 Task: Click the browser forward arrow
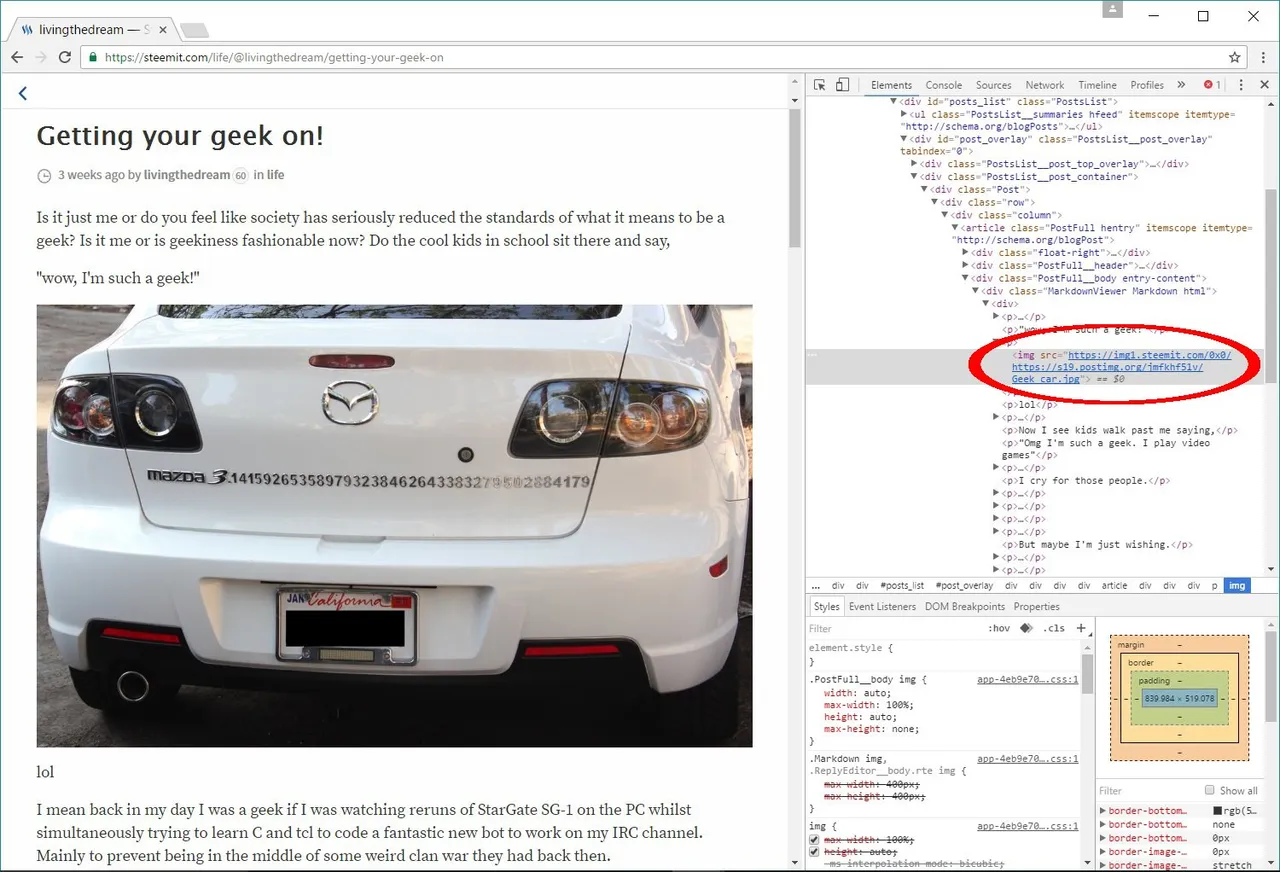[41, 58]
